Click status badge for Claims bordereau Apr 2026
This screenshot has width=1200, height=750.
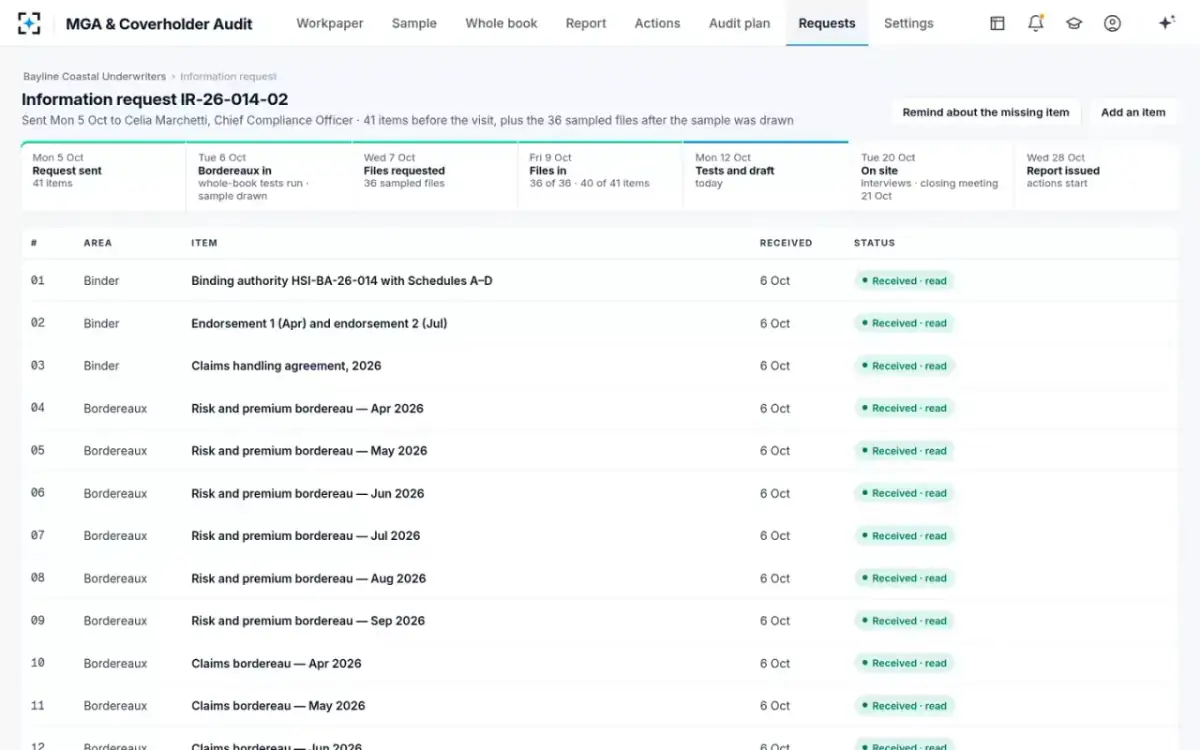click(x=904, y=663)
